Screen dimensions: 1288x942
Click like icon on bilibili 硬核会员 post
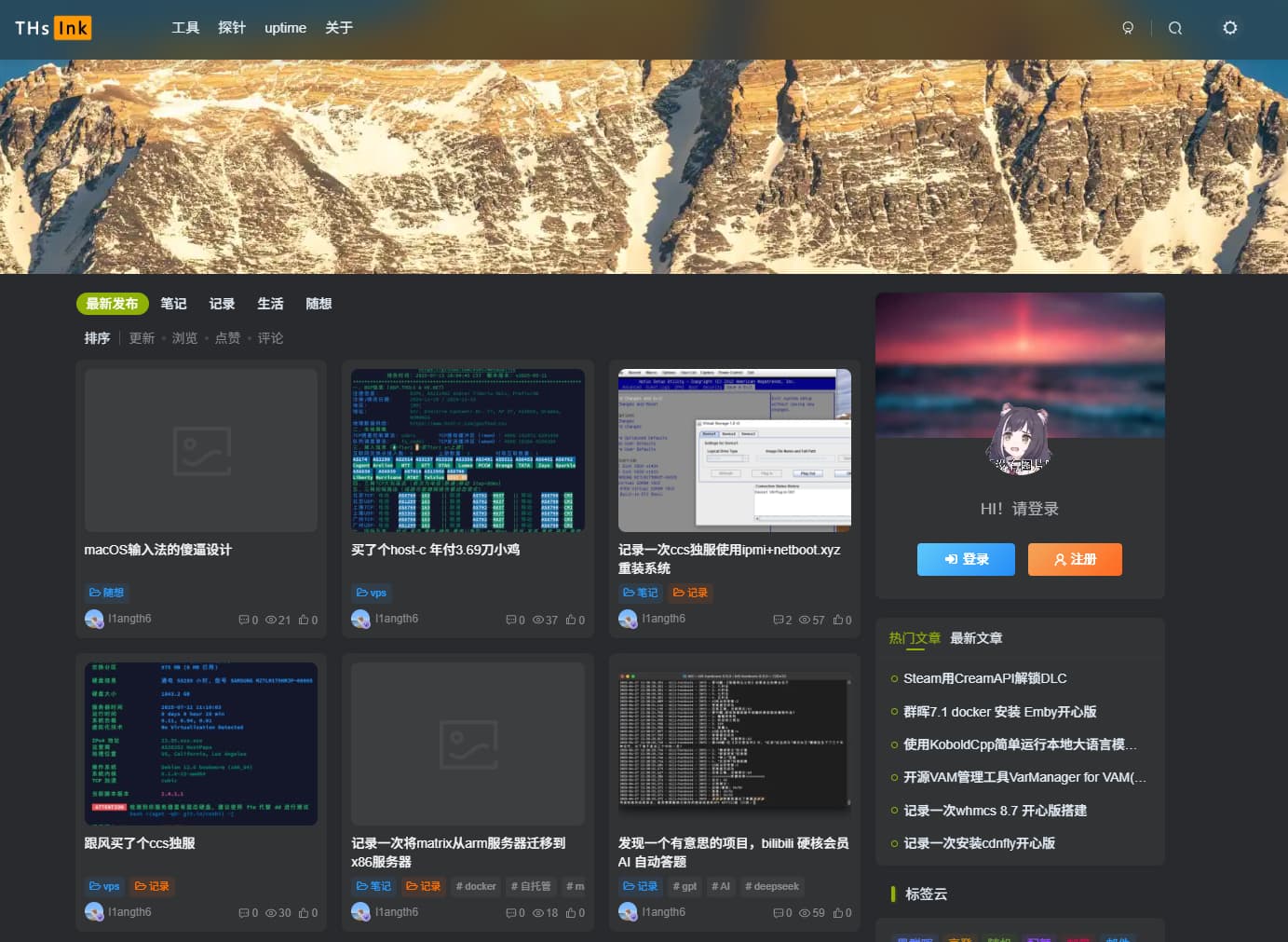pos(838,913)
